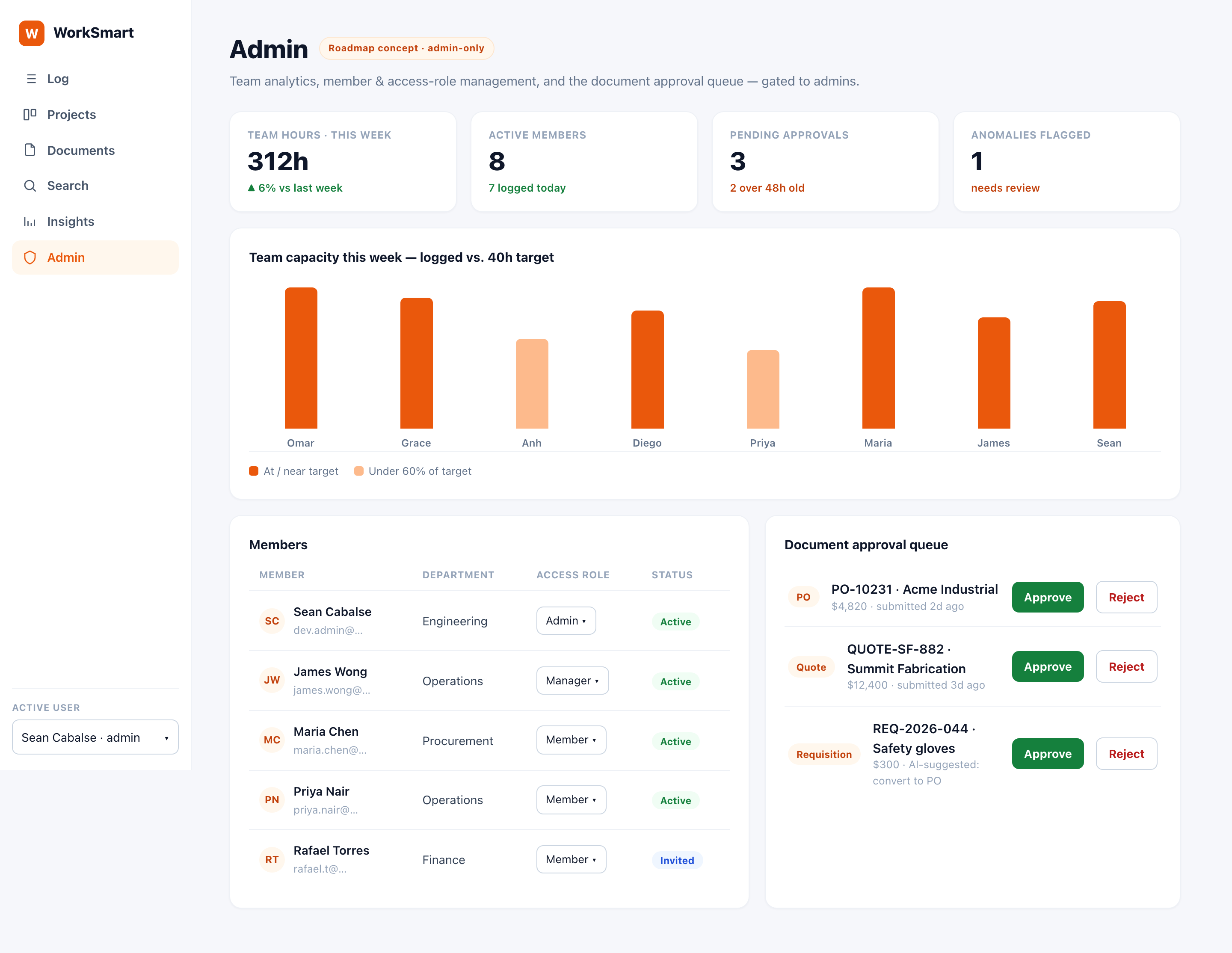Click the MC avatar for Maria Chen
Image resolution: width=1232 pixels, height=953 pixels.
tap(272, 740)
